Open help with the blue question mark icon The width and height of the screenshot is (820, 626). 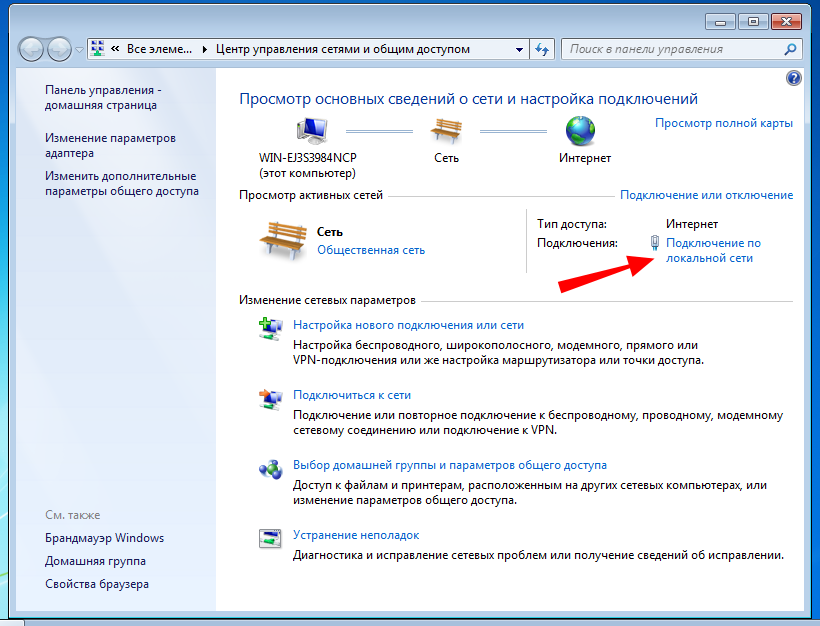(793, 78)
